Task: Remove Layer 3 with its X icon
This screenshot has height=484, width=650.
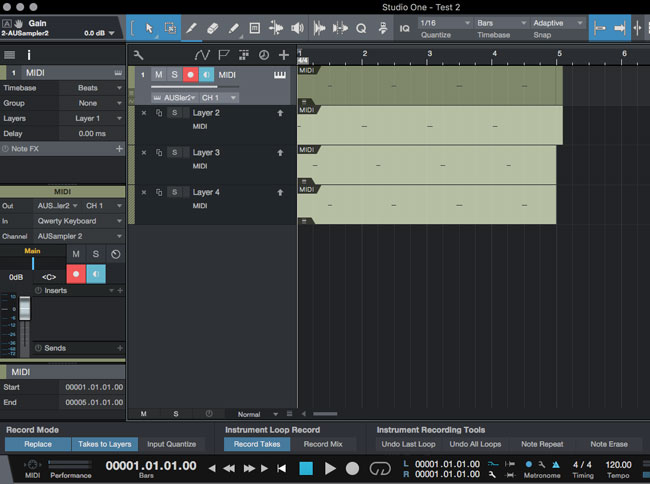Action: 144,153
